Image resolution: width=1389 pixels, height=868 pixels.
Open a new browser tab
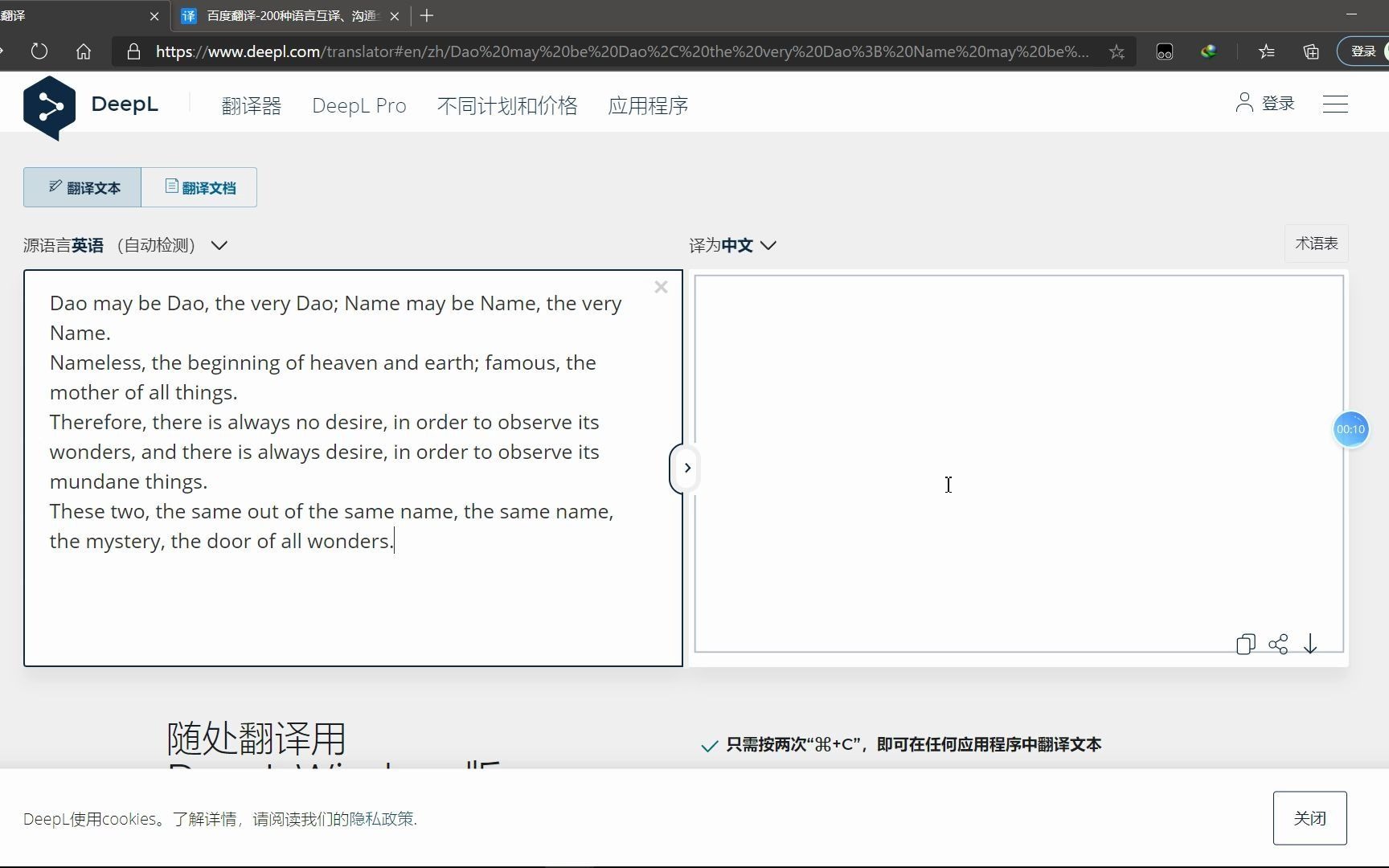pos(427,15)
